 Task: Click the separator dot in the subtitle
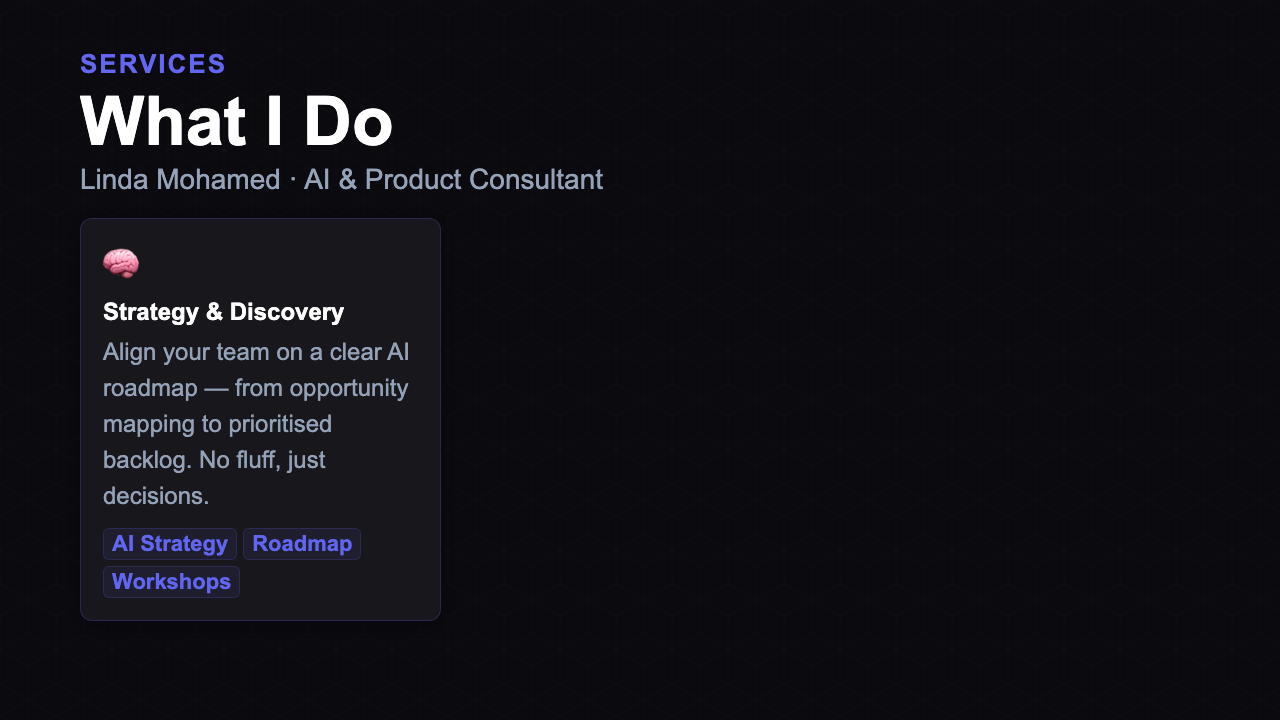291,179
